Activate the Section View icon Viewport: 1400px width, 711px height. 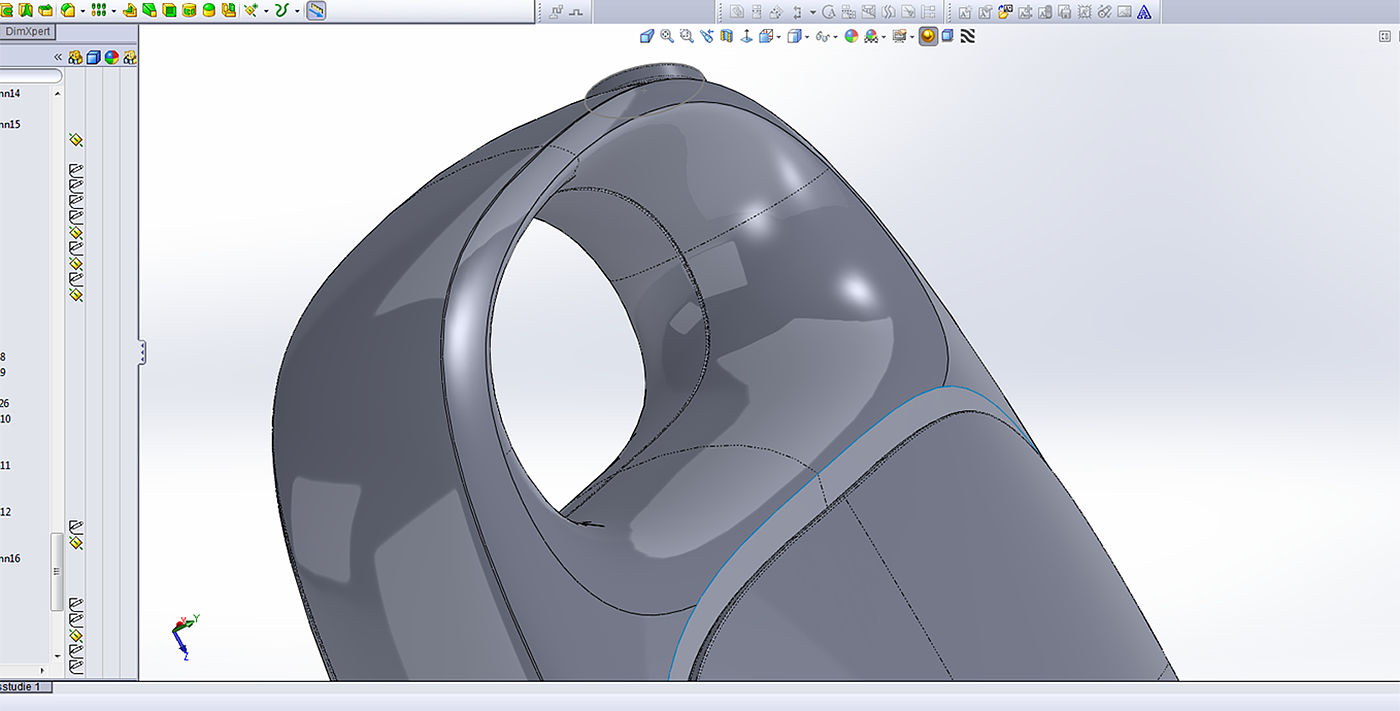point(726,36)
